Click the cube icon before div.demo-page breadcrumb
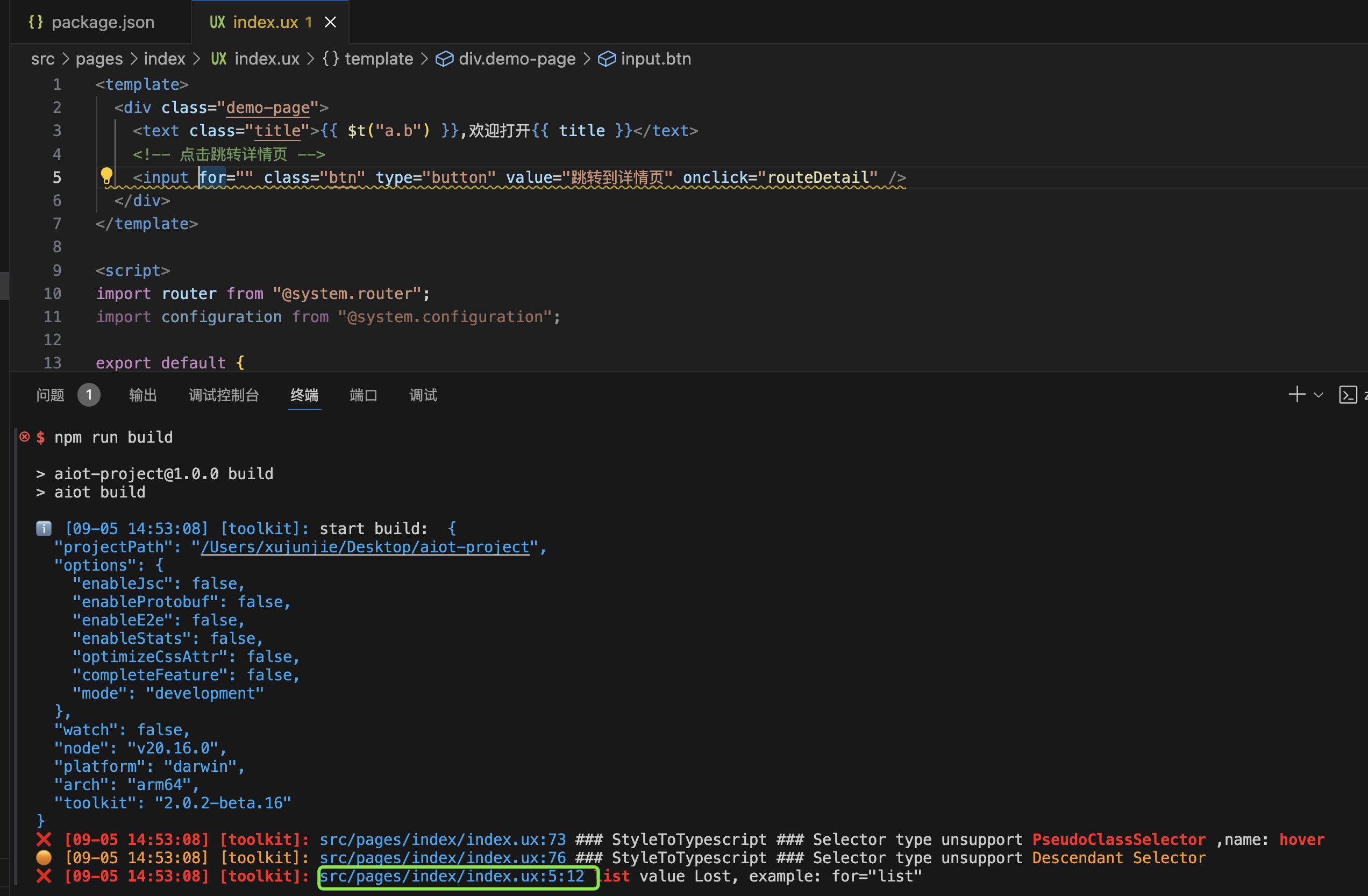The height and width of the screenshot is (896, 1368). pyautogui.click(x=444, y=59)
